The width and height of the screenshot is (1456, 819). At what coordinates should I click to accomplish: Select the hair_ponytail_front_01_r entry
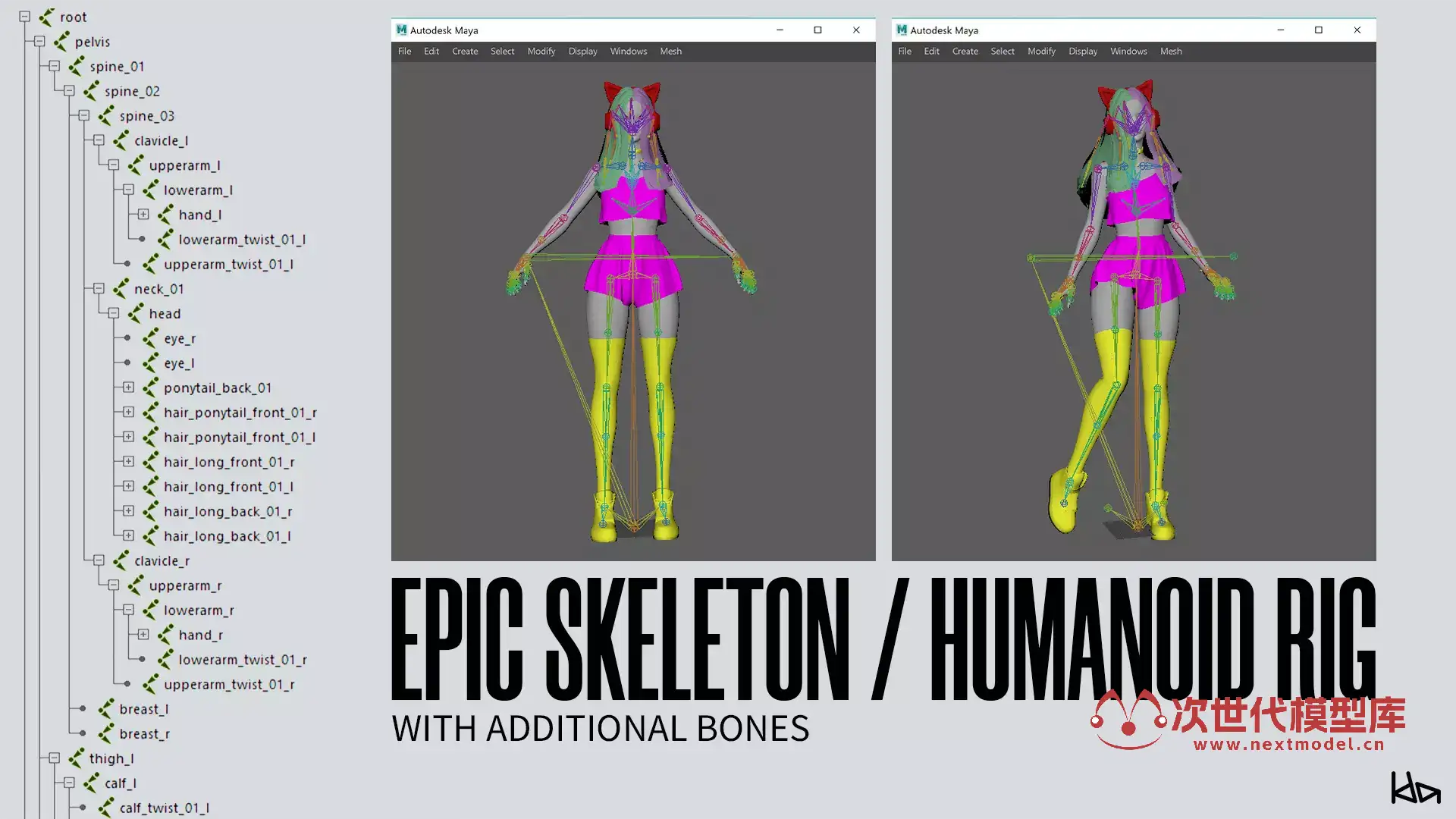click(240, 413)
